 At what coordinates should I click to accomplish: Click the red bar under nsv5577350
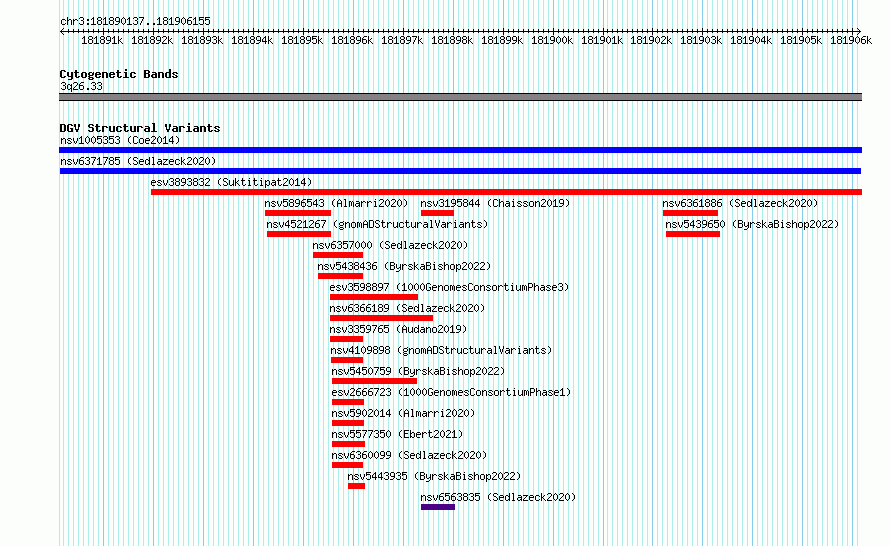(349, 444)
